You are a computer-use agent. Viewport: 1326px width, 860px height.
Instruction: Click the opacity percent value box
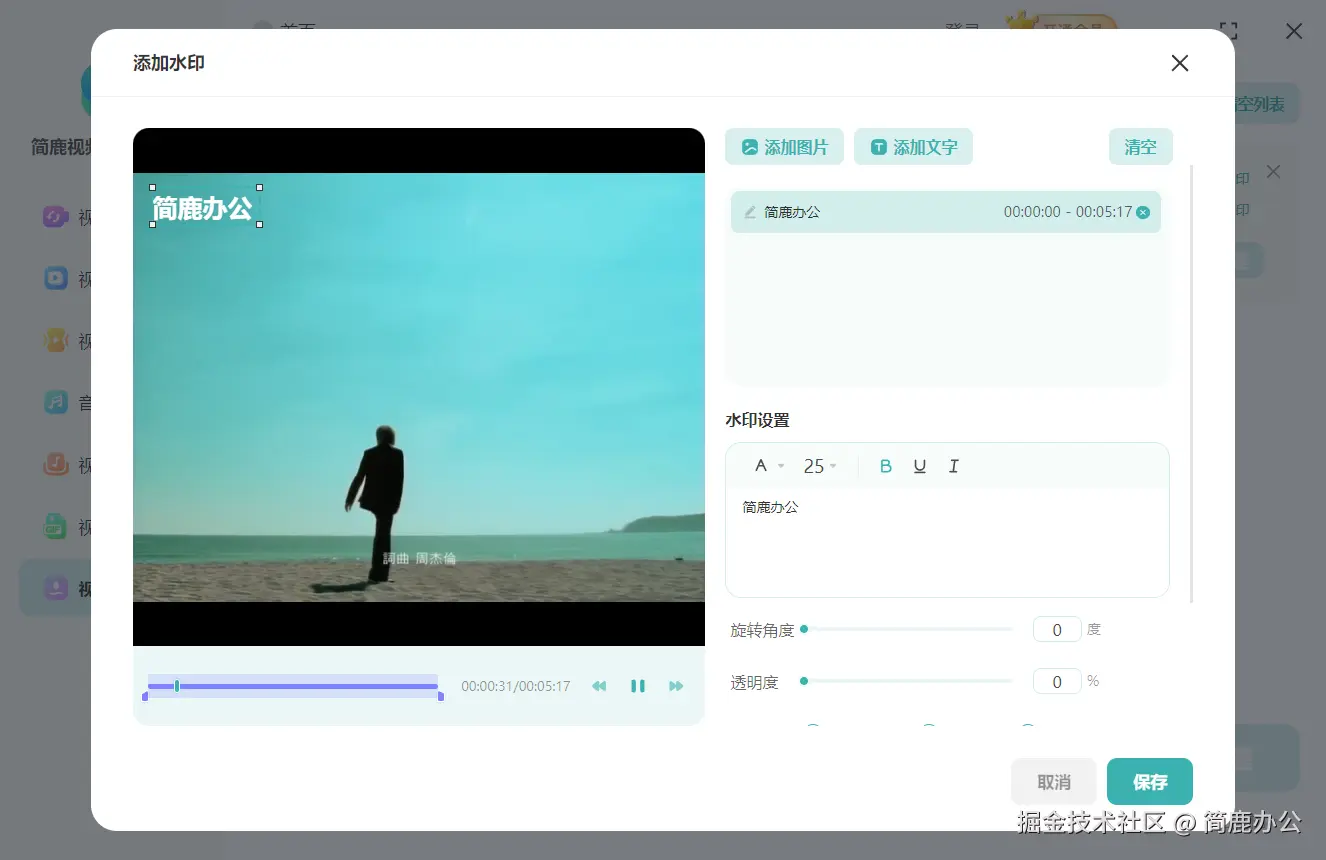(x=1057, y=682)
